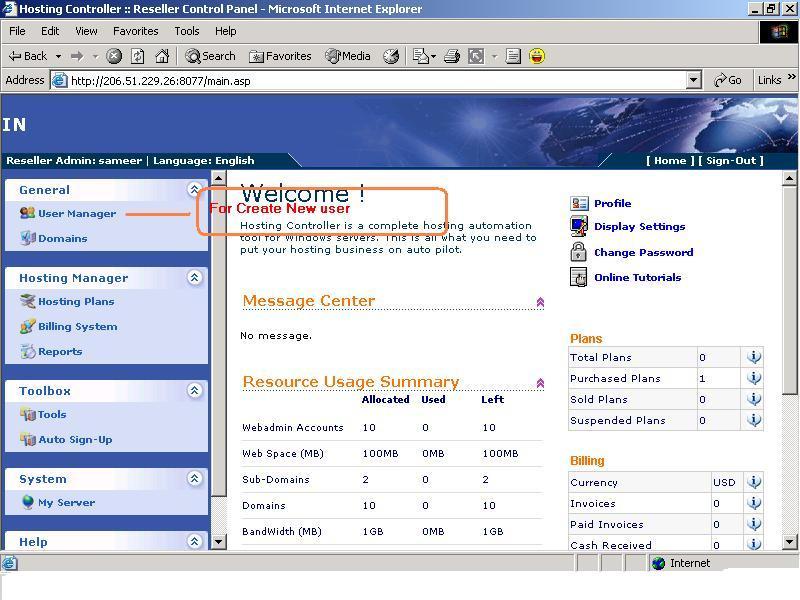Open the Edit menu

(x=50, y=31)
